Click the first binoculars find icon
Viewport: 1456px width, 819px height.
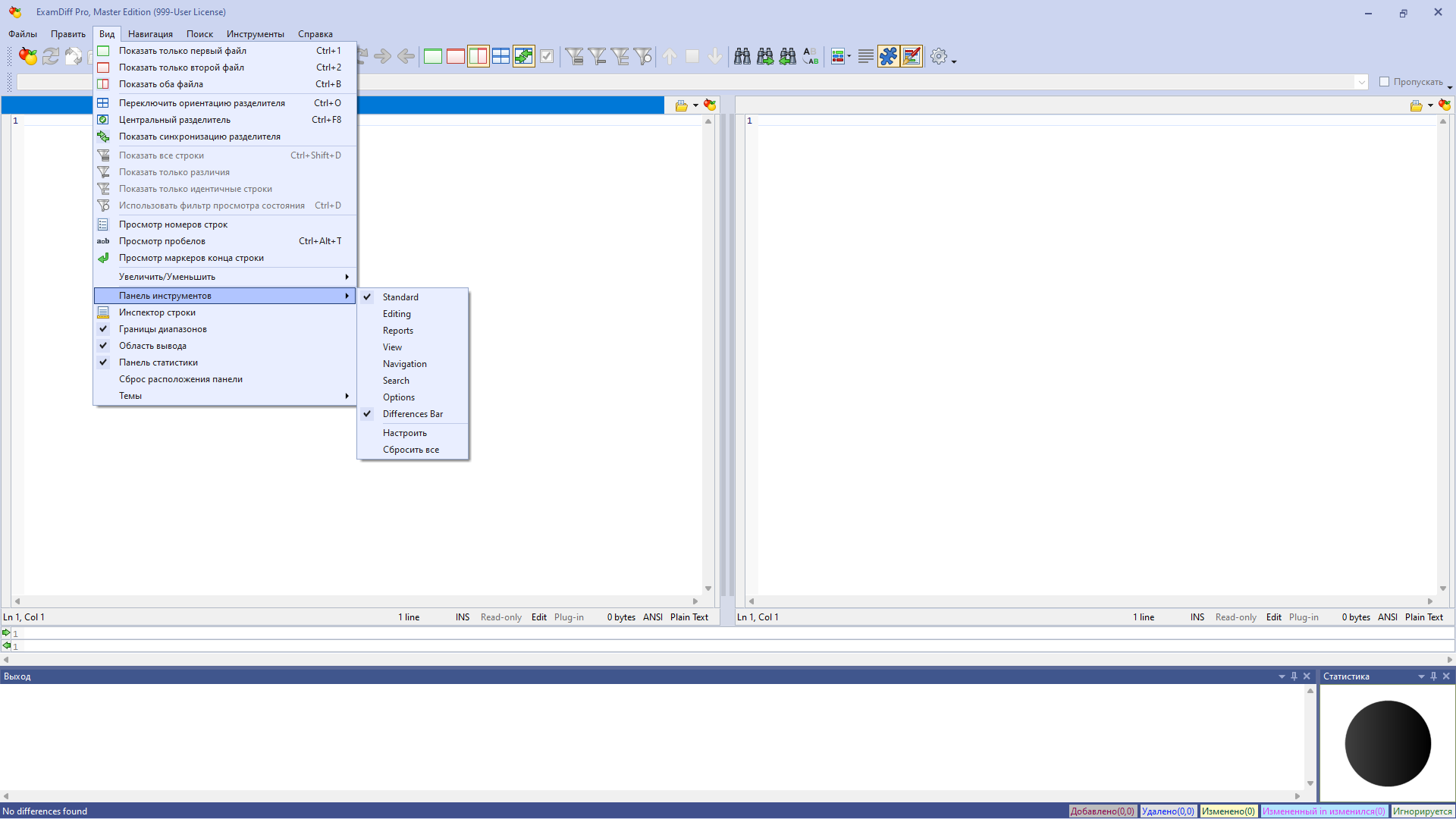click(742, 56)
